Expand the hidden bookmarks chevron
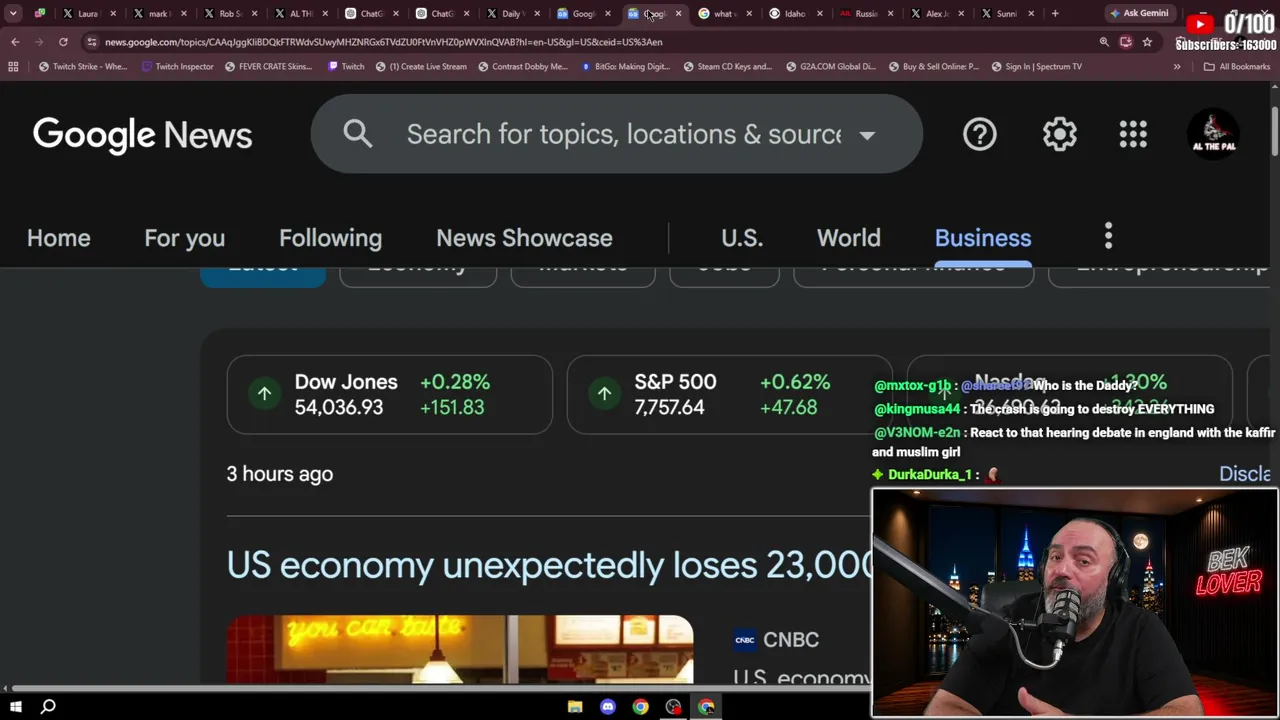Viewport: 1280px width, 720px height. coord(1177,66)
